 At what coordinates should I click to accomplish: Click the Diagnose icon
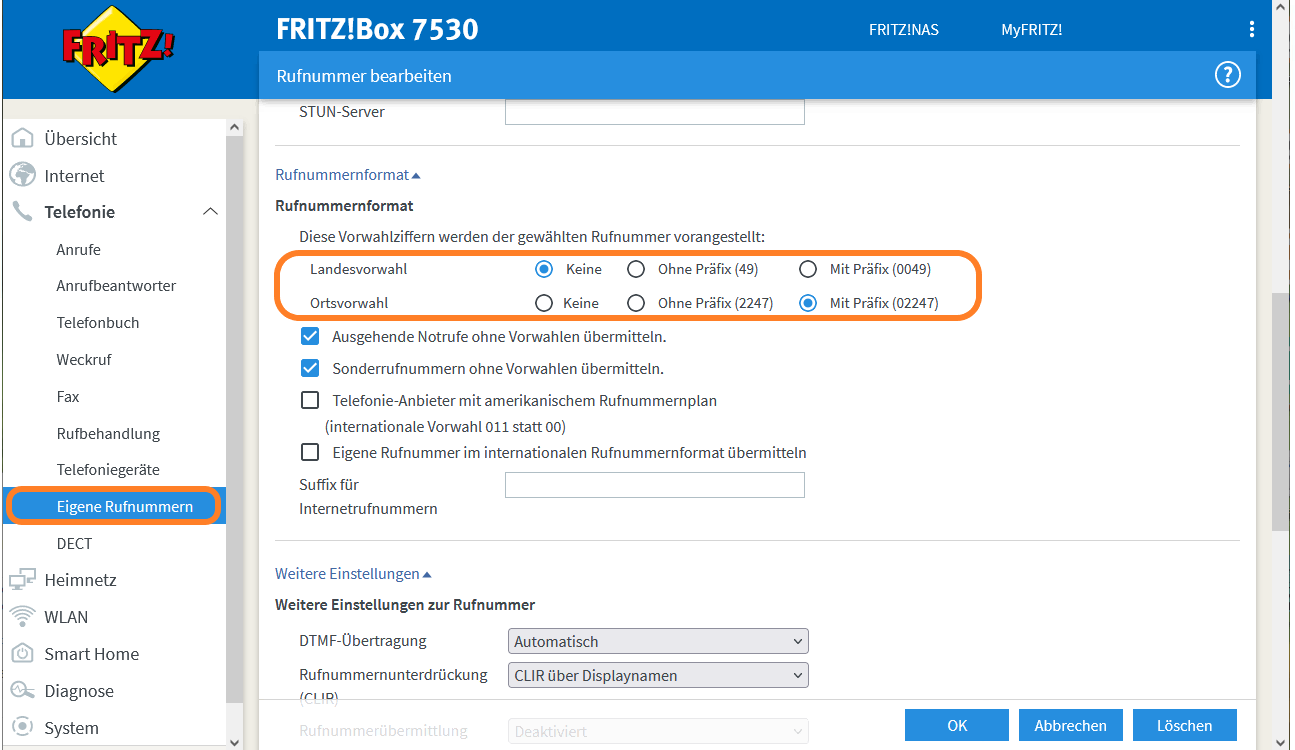(22, 690)
